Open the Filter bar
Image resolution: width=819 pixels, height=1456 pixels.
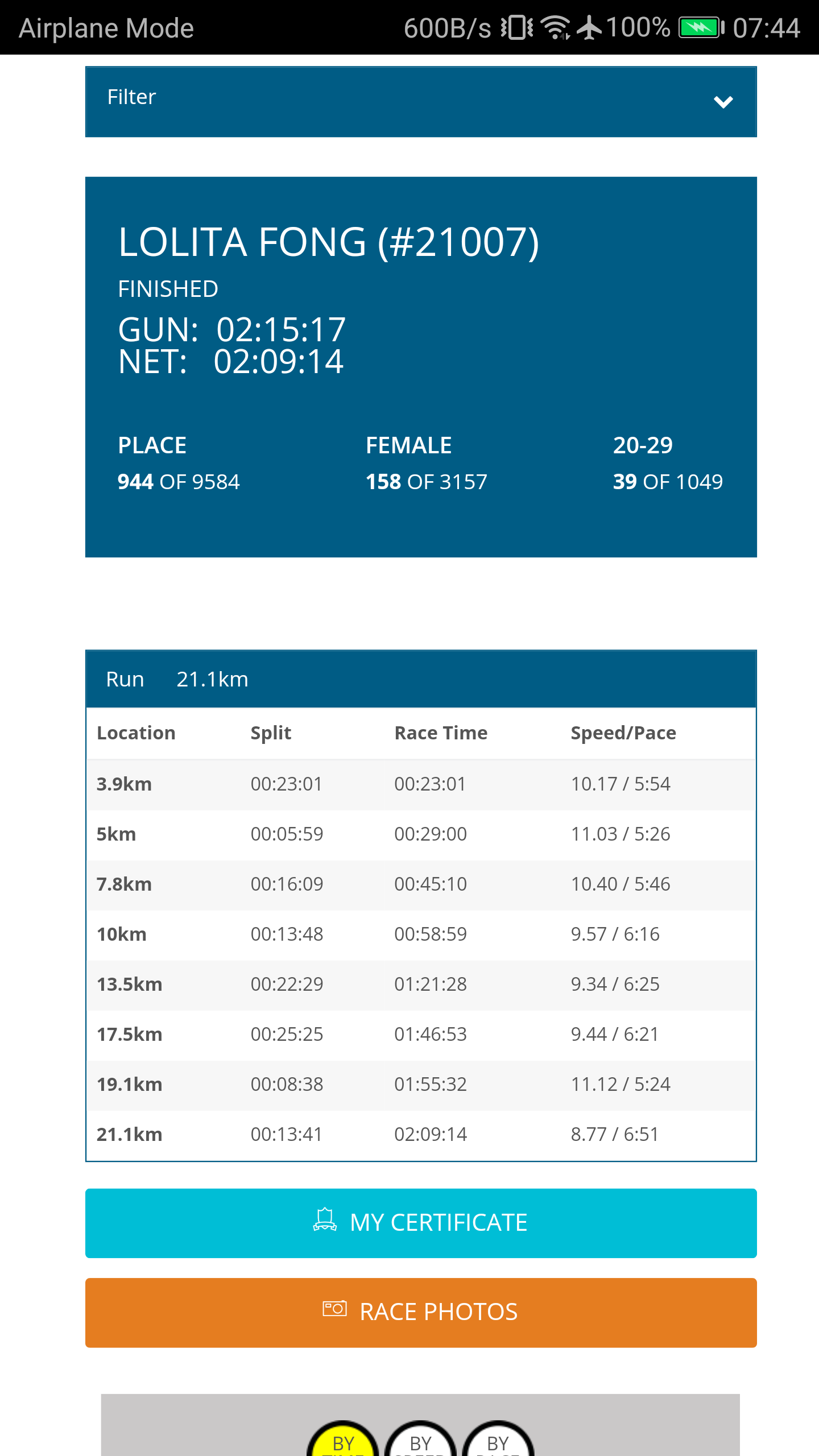(421, 102)
